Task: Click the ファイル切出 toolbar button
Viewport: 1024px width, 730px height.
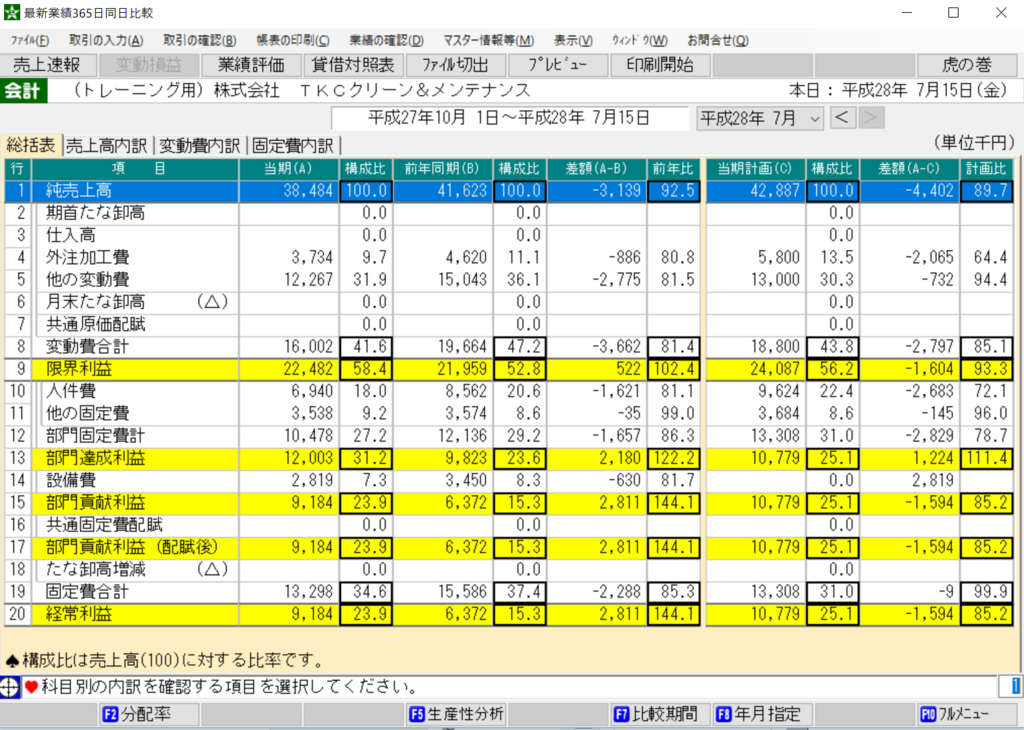Action: [455, 65]
